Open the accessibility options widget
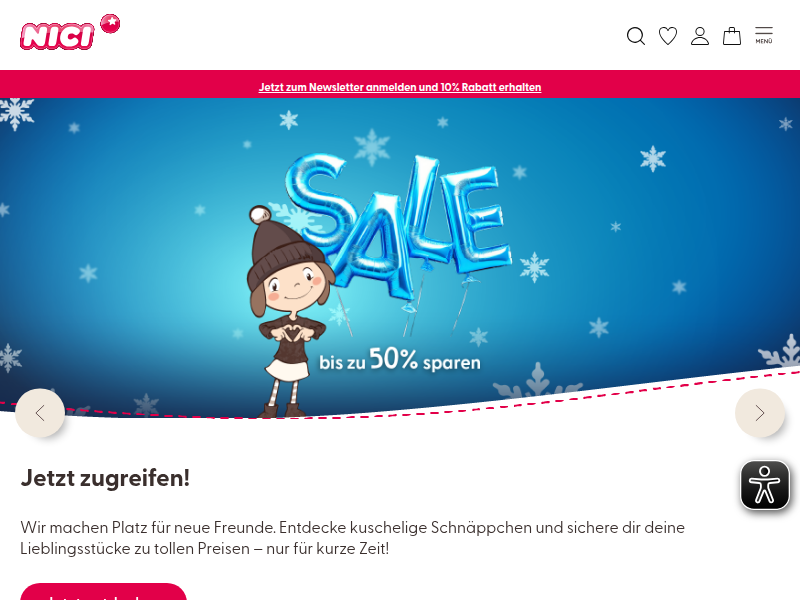Viewport: 800px width, 600px height. [765, 485]
